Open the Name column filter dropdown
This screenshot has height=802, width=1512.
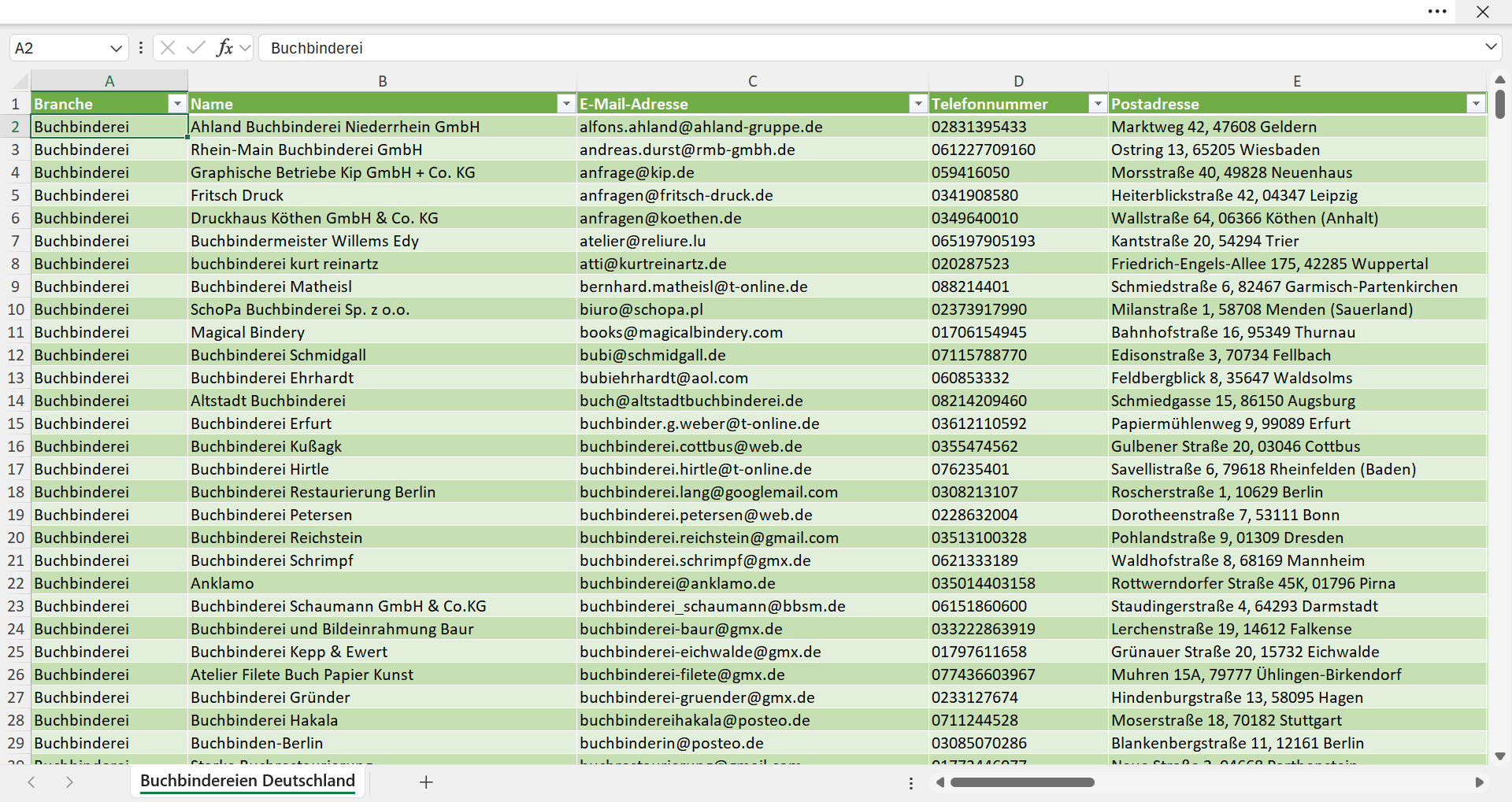tap(566, 104)
